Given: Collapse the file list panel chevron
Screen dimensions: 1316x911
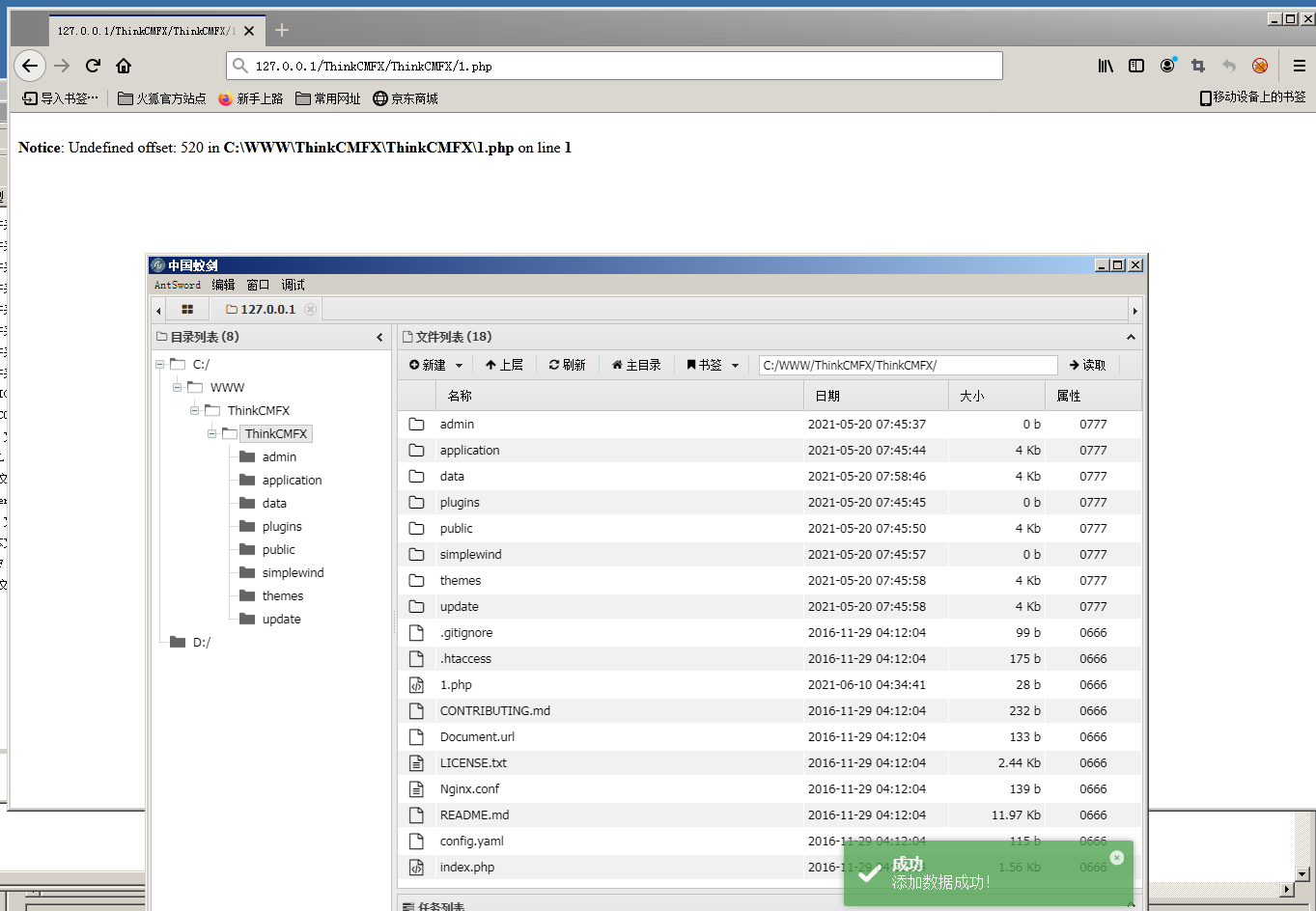Looking at the screenshot, I should (x=1131, y=337).
